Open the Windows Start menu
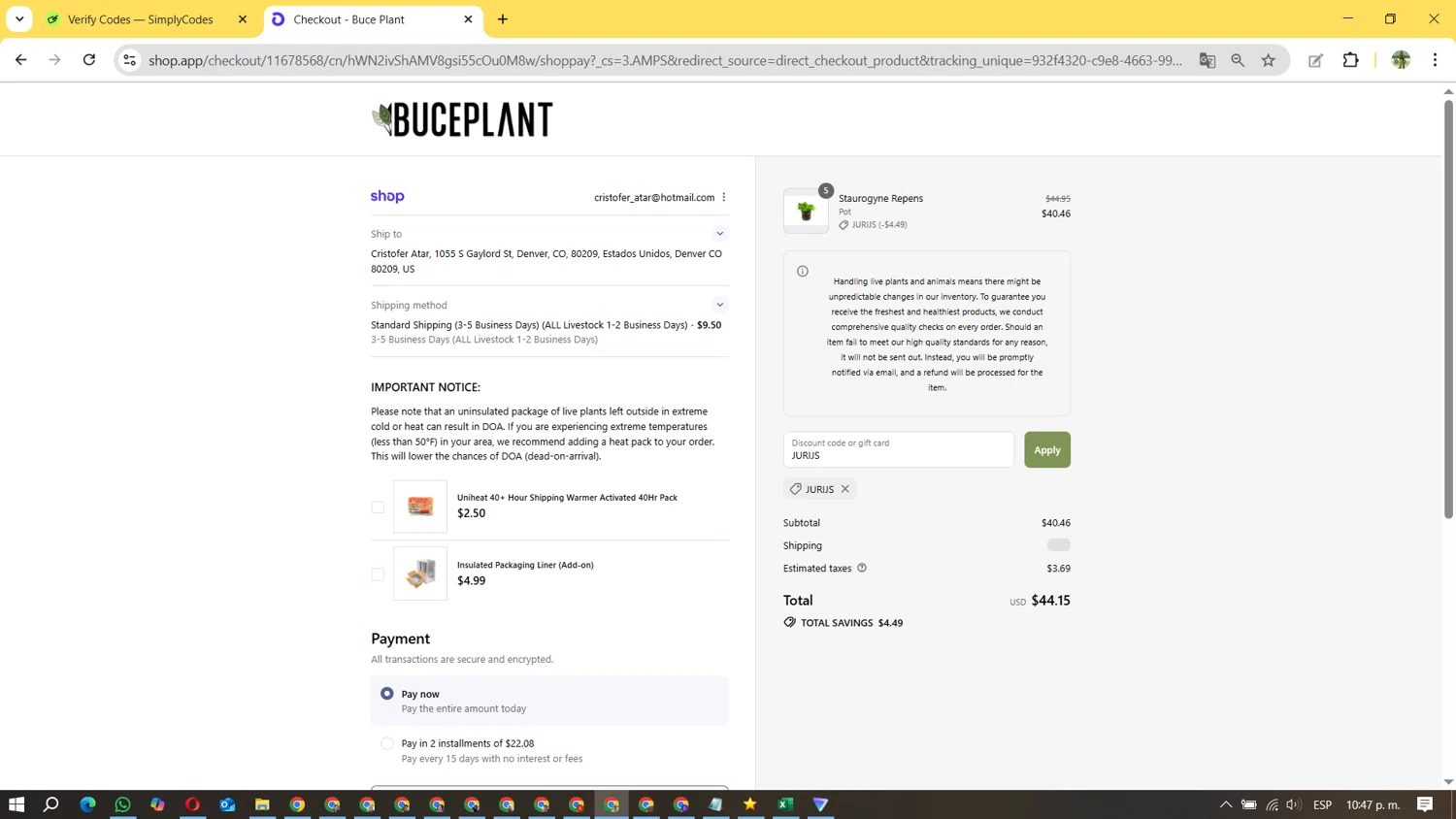The image size is (1456, 819). pos(16,804)
